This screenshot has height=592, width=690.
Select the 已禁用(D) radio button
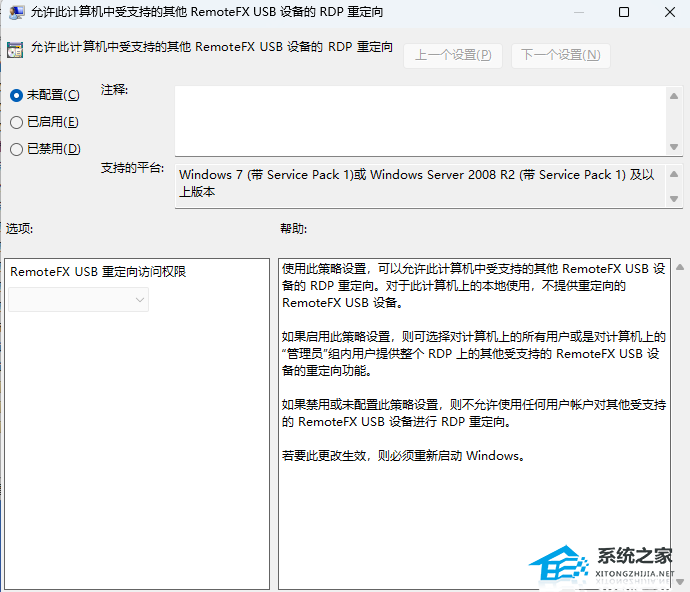(17, 149)
